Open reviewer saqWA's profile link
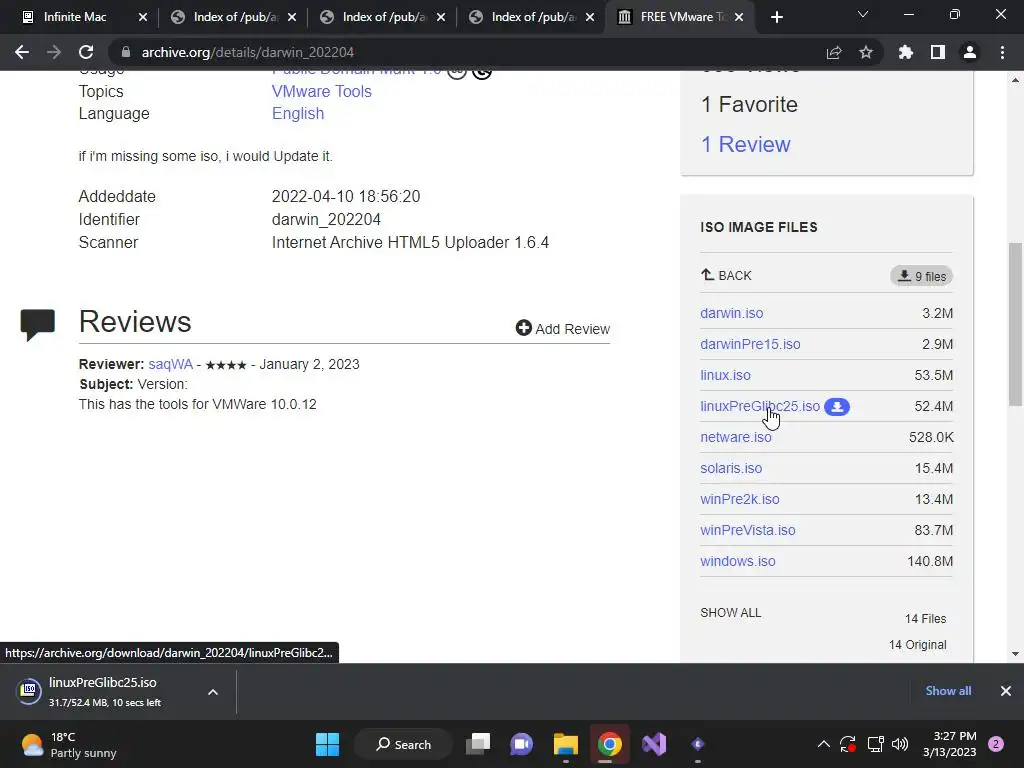The height and width of the screenshot is (768, 1024). click(x=170, y=364)
